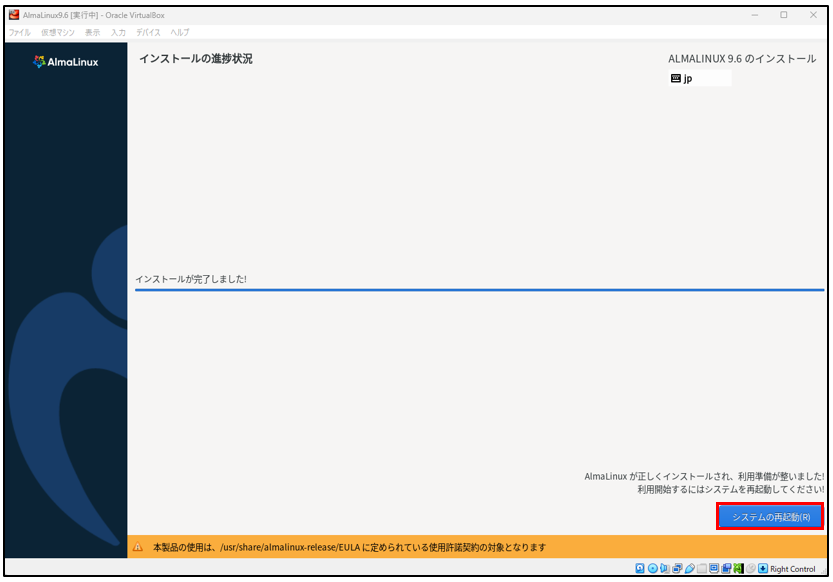
Task: Open the 表示 menu
Action: (x=92, y=33)
